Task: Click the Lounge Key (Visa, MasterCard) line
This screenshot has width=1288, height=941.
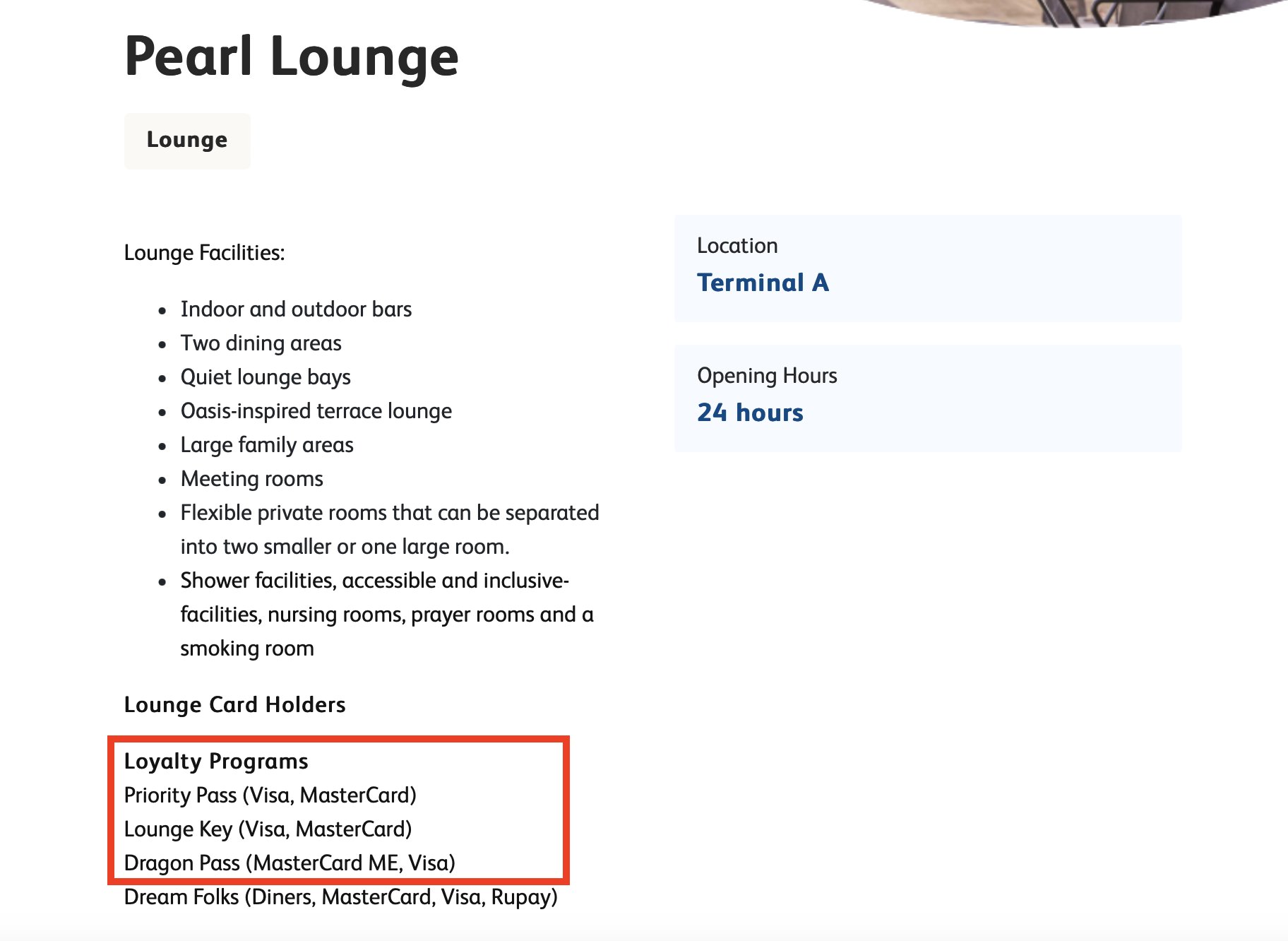Action: pos(268,829)
